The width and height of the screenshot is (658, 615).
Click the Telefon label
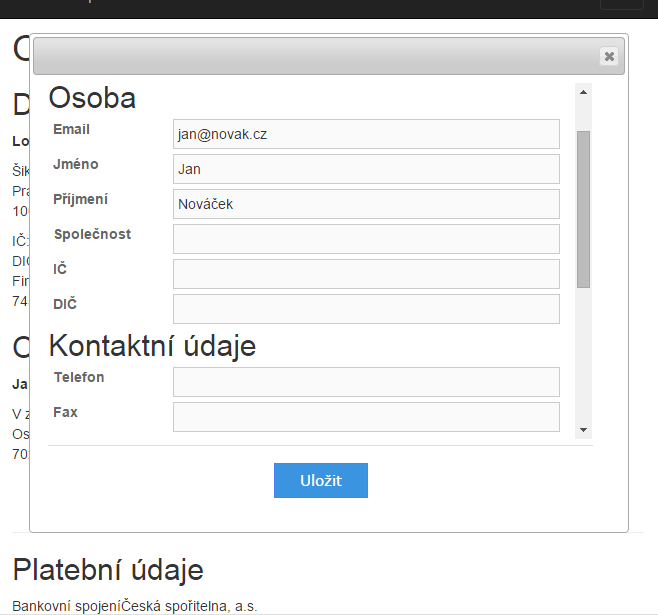coord(79,377)
